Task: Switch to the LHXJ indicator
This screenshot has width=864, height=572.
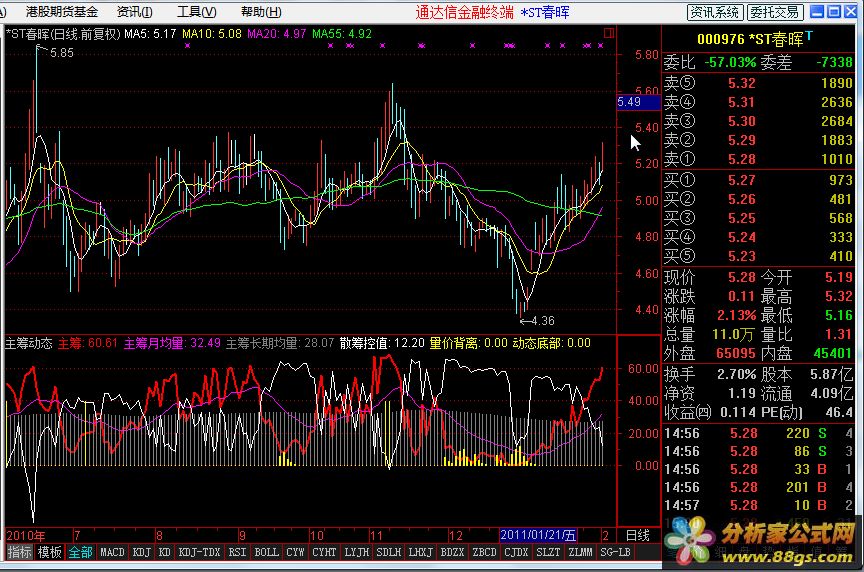Action: 420,552
